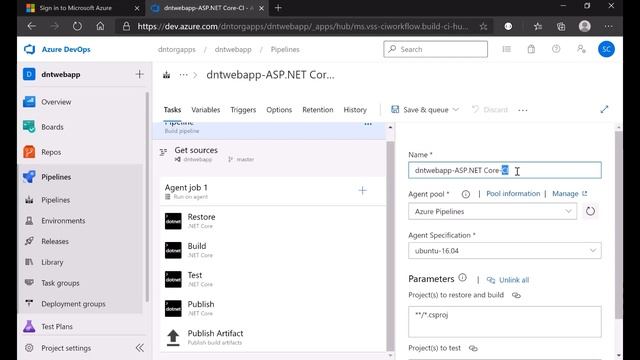Viewport: 640px width, 360px height.
Task: Select the Get sources step
Action: [x=269, y=154]
